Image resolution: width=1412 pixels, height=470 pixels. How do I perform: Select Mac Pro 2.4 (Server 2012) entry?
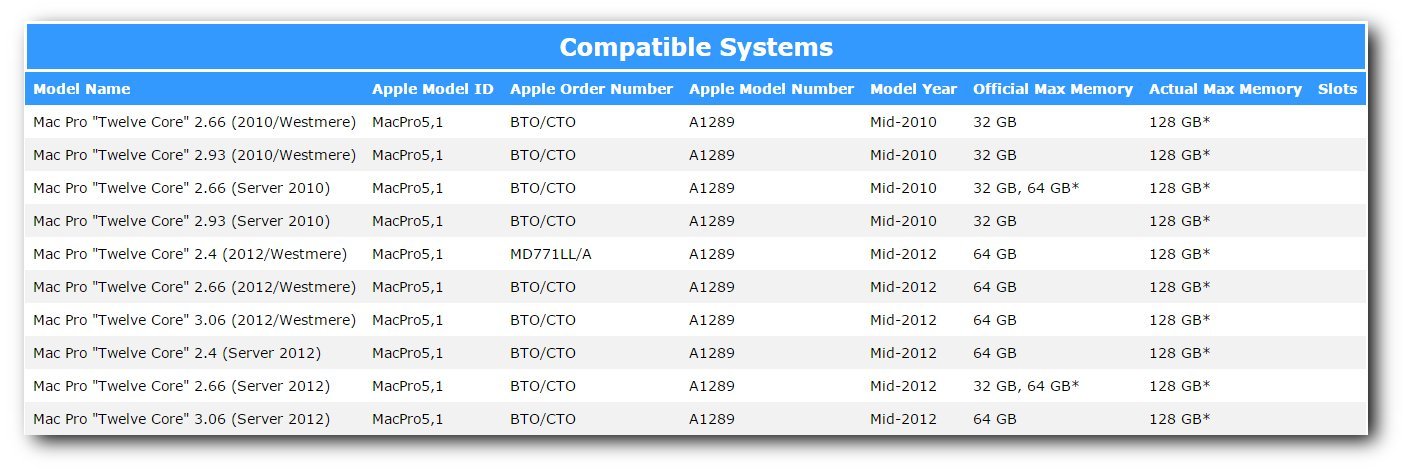tap(177, 353)
